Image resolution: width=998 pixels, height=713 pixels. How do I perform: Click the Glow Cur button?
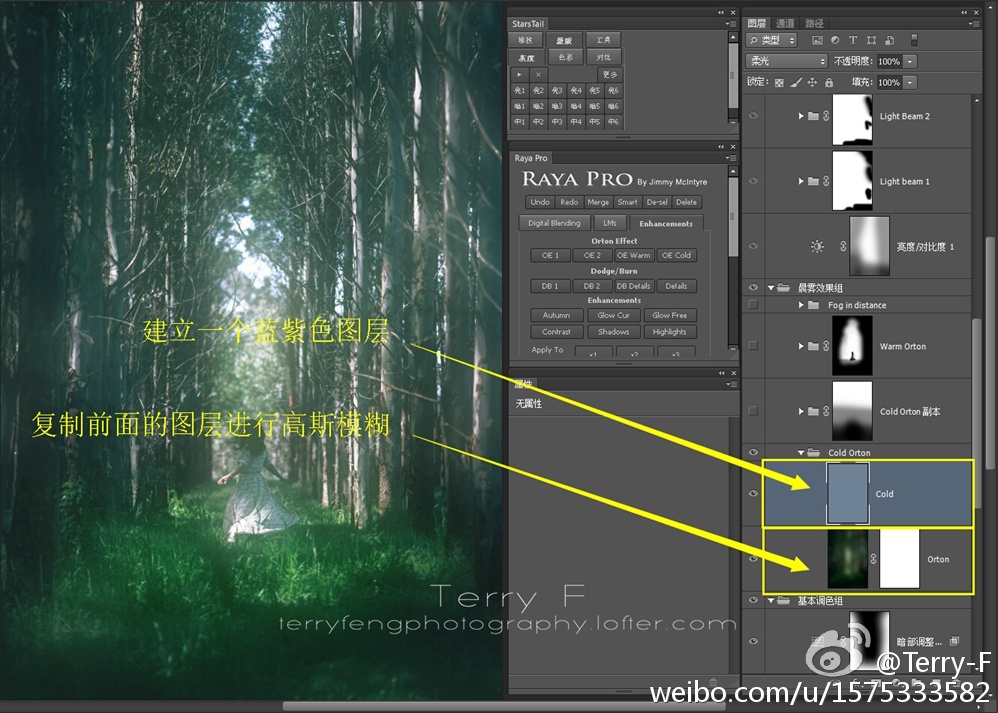click(x=614, y=315)
